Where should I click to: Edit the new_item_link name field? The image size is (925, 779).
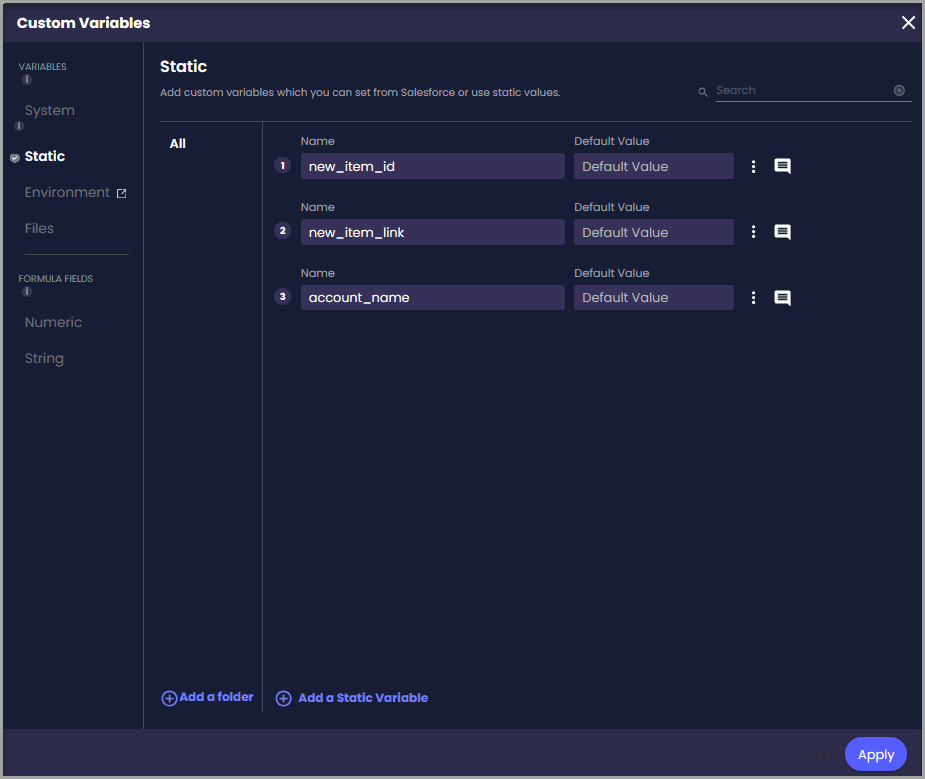pos(432,232)
